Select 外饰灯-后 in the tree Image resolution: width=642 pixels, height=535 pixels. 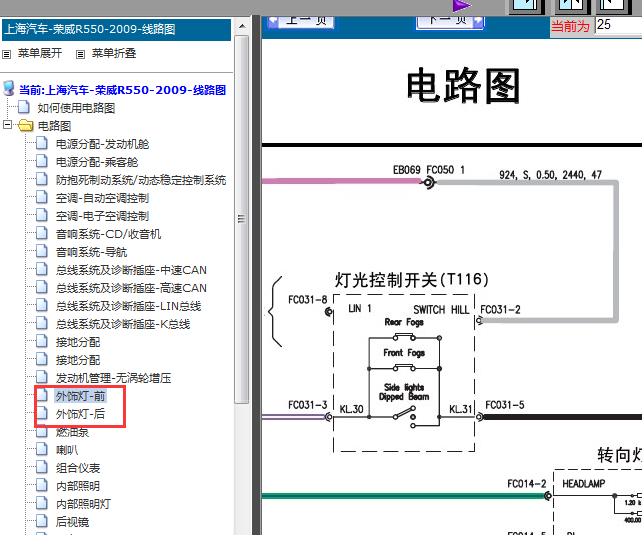80,414
